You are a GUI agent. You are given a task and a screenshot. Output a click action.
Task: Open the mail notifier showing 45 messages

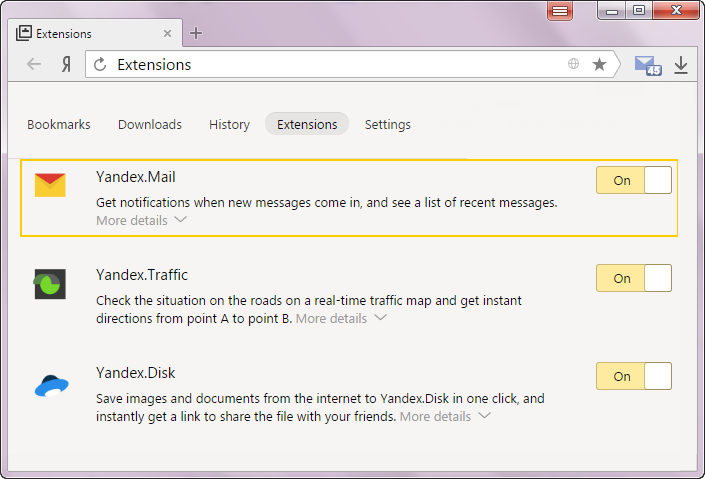[648, 66]
